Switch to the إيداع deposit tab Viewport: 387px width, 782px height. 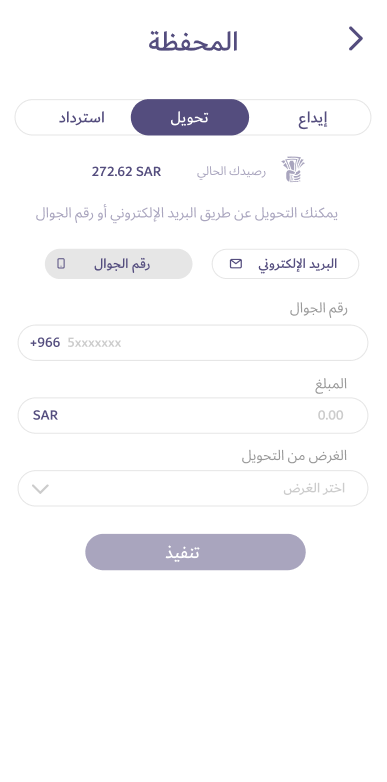pos(313,118)
